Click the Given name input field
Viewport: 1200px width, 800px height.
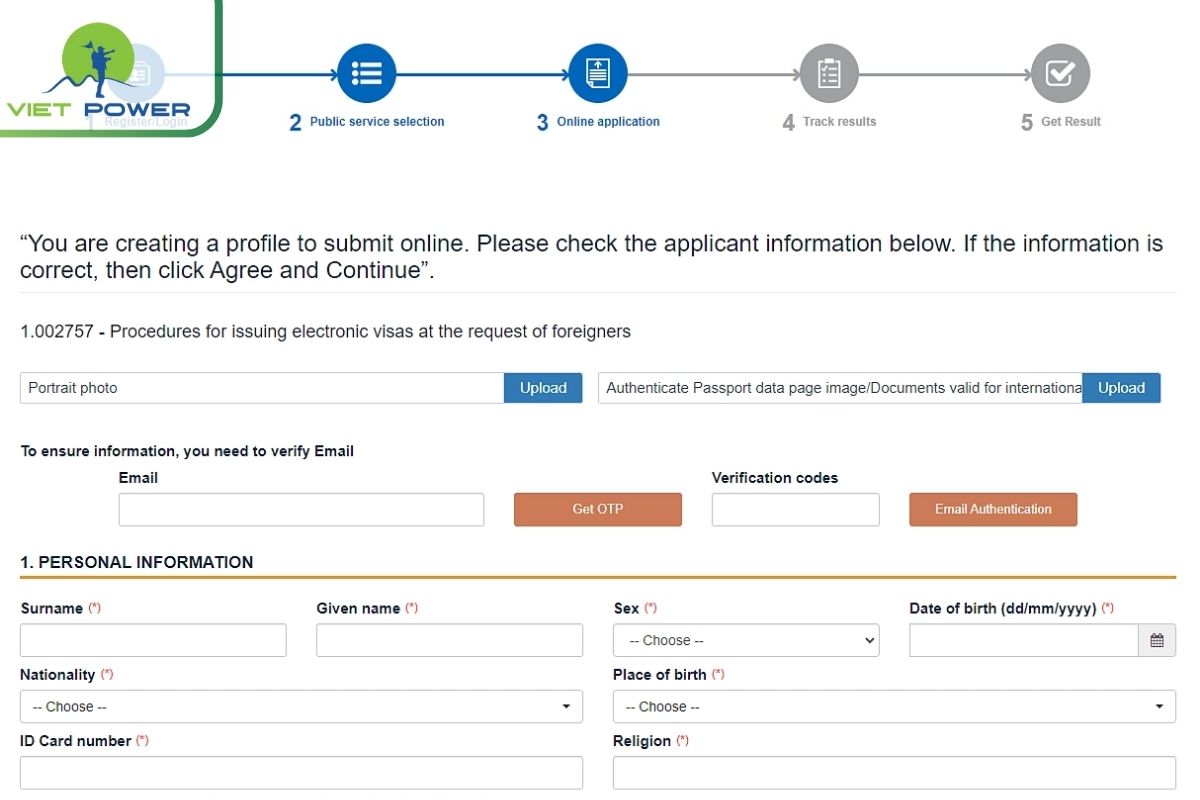pos(449,640)
